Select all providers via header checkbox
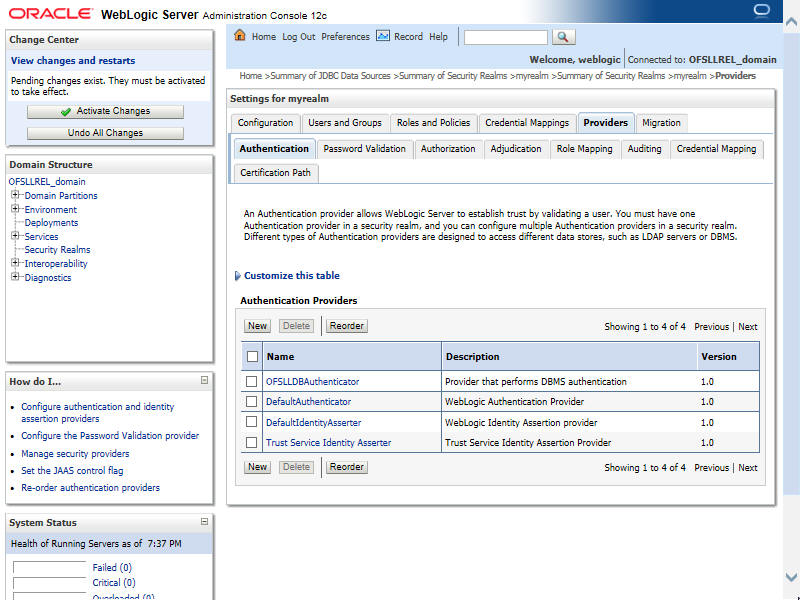The width and height of the screenshot is (800, 600). pos(252,356)
